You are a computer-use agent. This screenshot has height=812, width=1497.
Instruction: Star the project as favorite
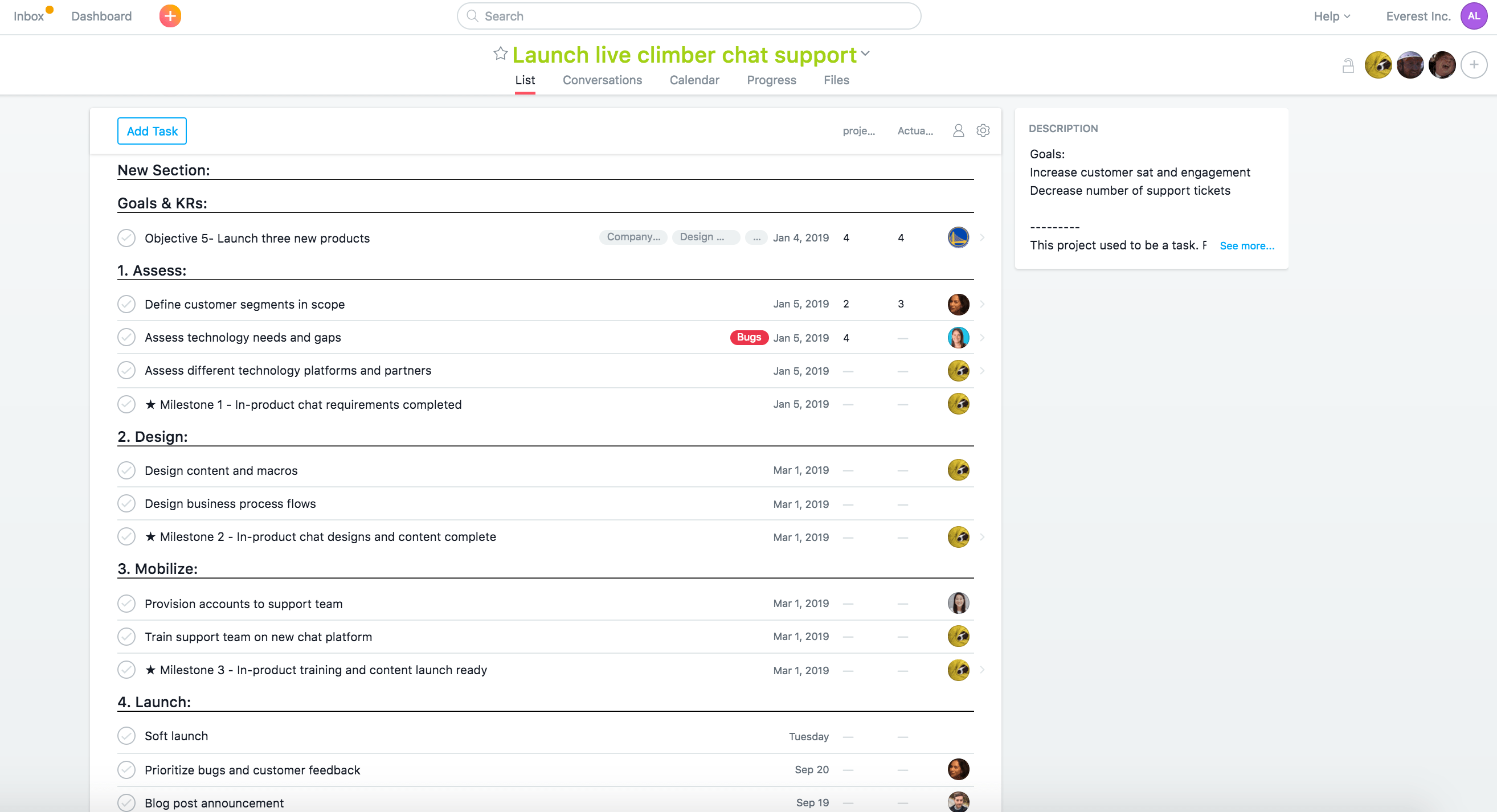(x=500, y=54)
